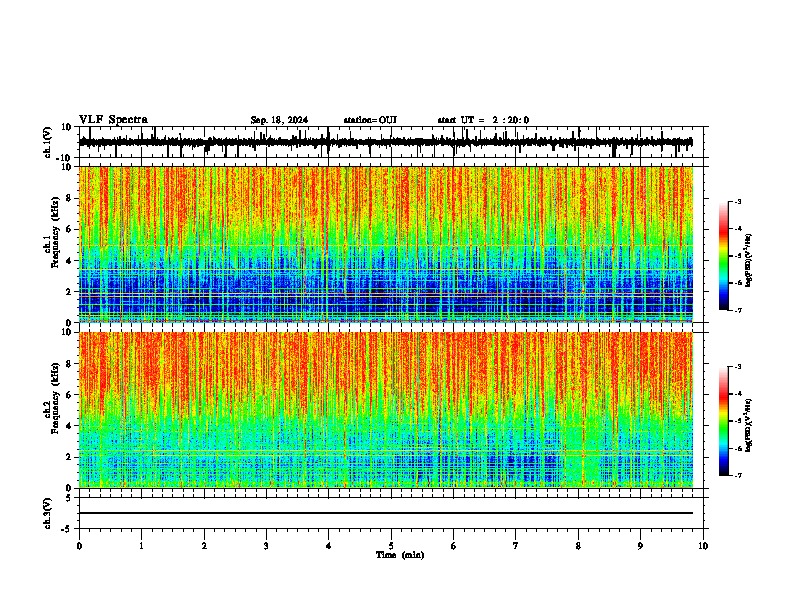Click the 6 kHz tick label on ch.1 spectrogram
This screenshot has height=612, width=792.
[x=70, y=230]
